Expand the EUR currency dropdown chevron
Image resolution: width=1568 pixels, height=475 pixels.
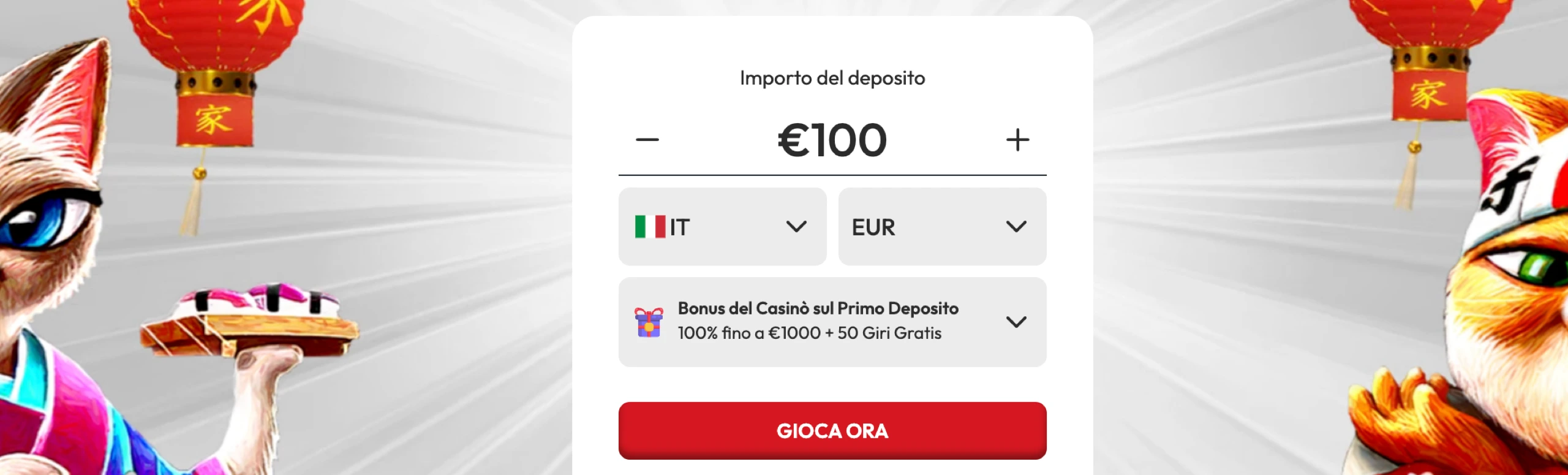(1016, 227)
